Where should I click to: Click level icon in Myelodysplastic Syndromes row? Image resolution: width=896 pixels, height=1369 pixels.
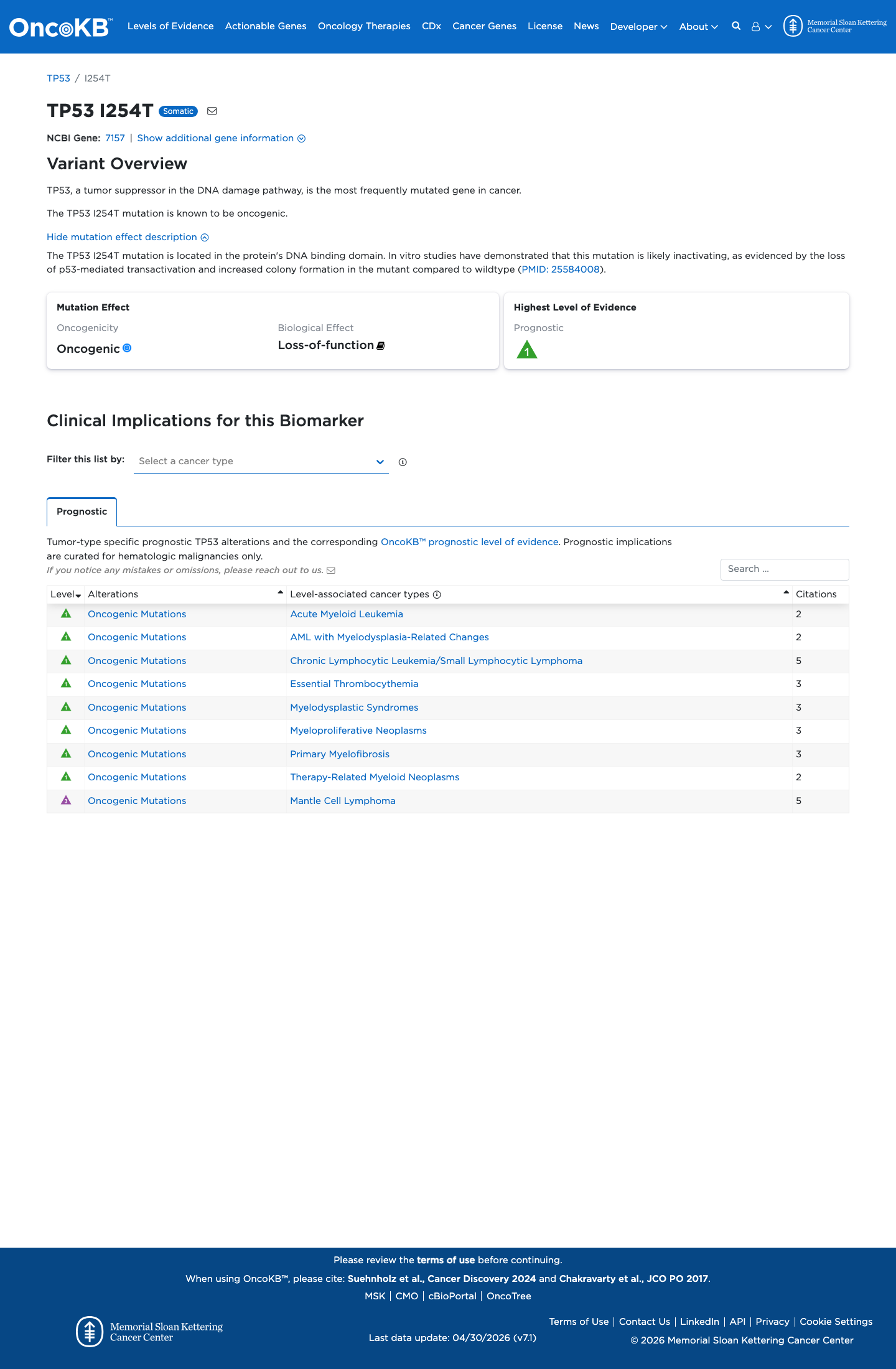click(66, 707)
